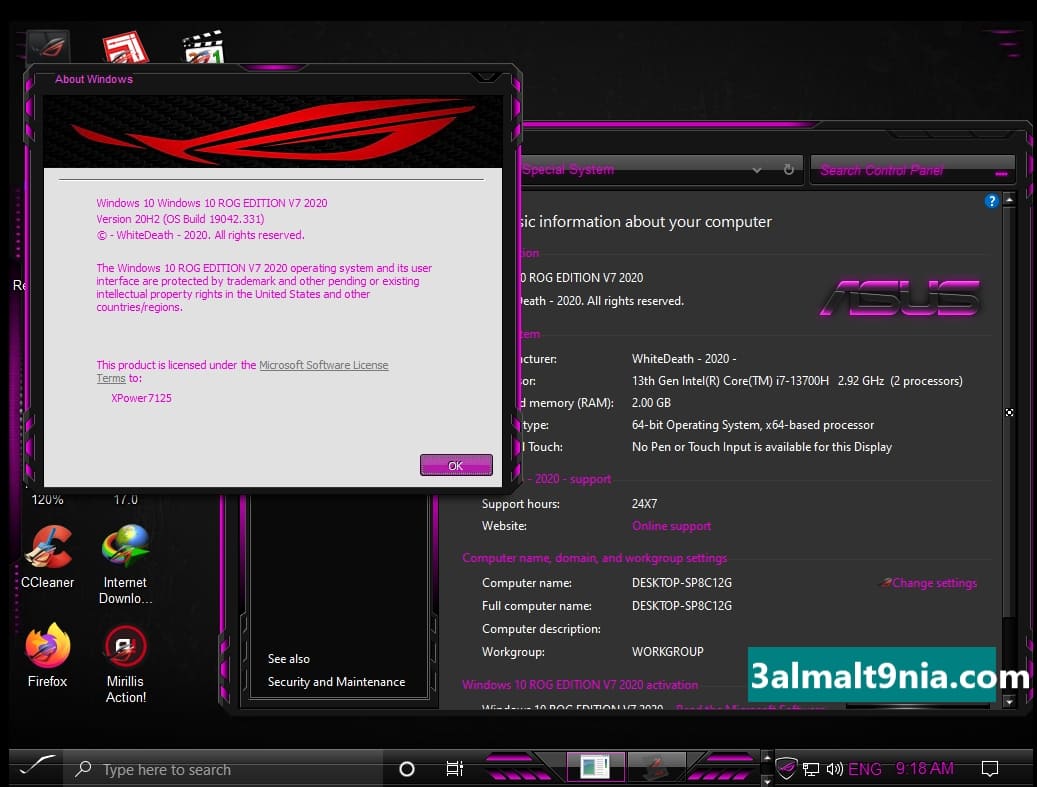Switch to the second running app on taskbar
1037x787 pixels.
(x=656, y=767)
